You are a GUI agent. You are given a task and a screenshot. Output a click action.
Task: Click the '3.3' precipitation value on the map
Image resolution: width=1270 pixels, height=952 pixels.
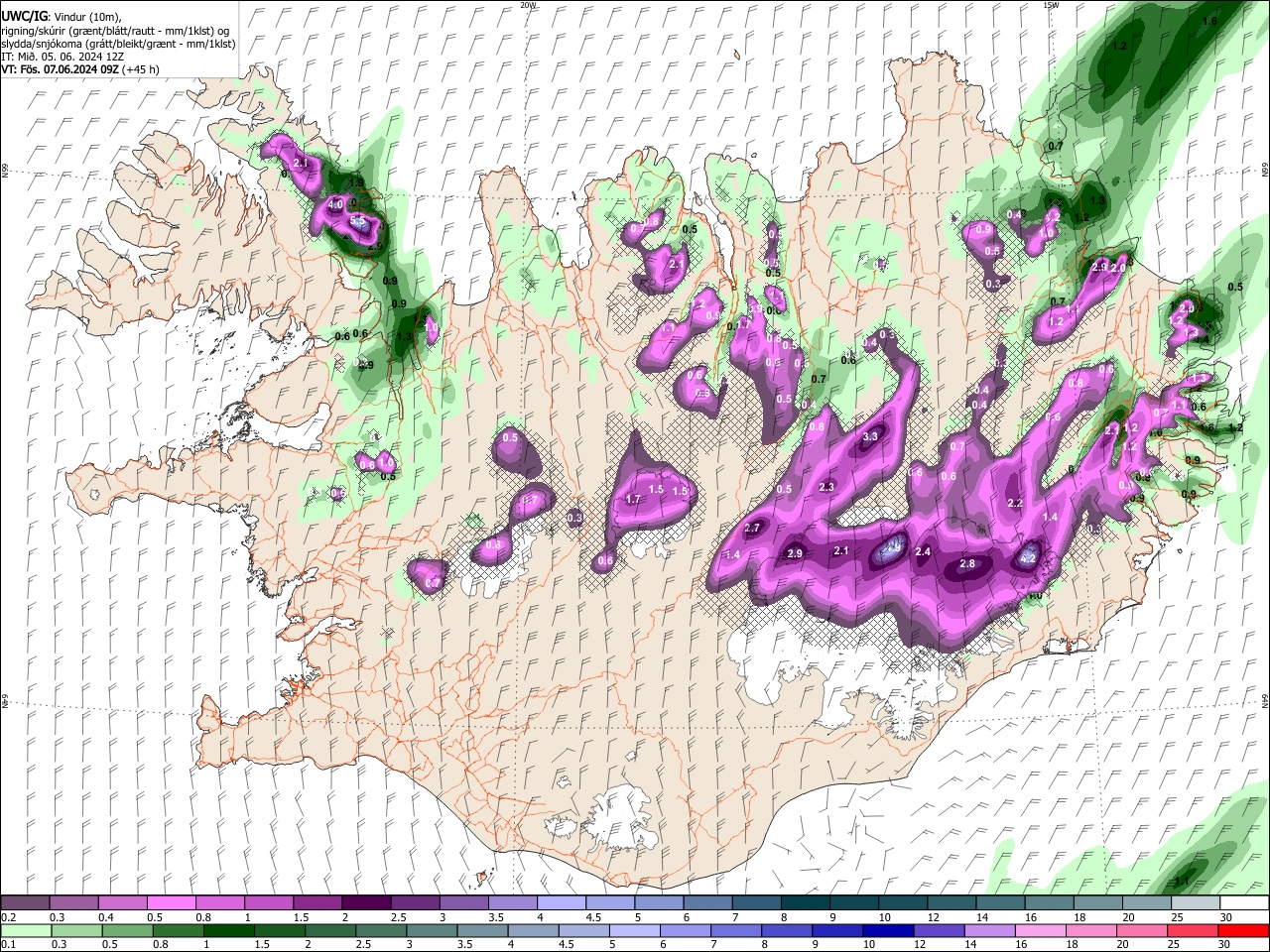coord(871,436)
